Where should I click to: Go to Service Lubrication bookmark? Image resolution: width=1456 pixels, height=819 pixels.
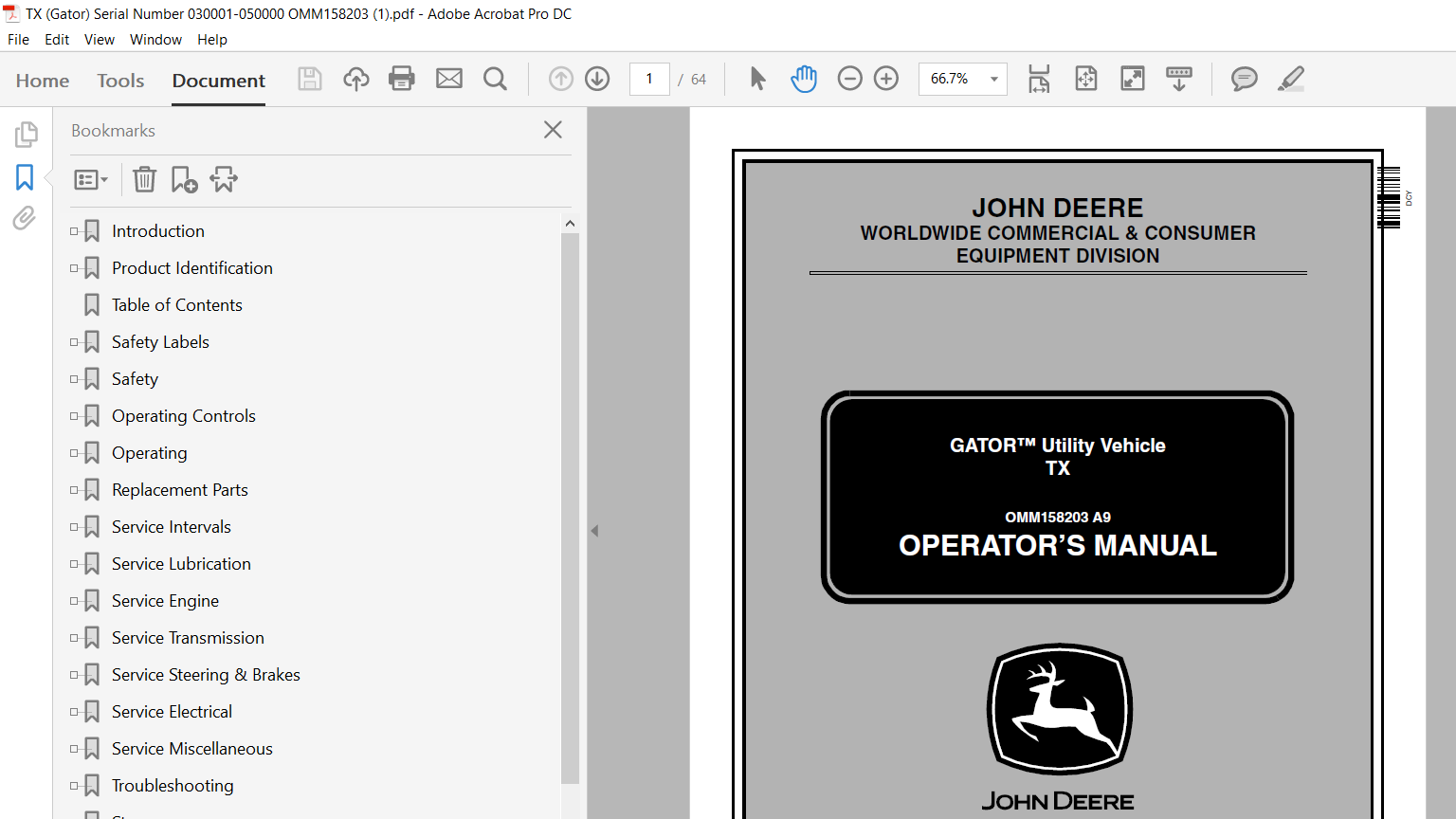181,564
